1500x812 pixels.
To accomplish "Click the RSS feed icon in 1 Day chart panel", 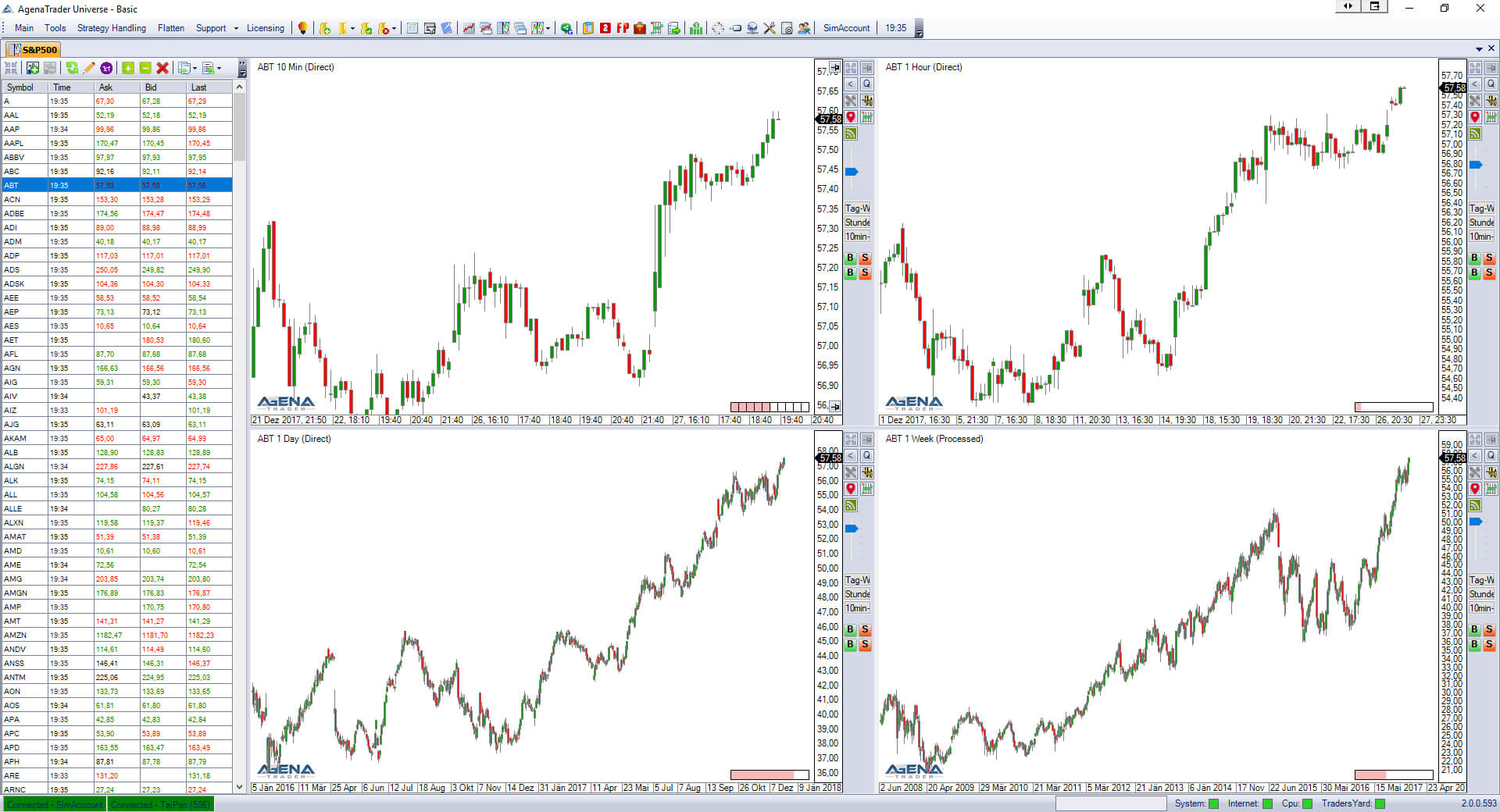I will coord(851,505).
